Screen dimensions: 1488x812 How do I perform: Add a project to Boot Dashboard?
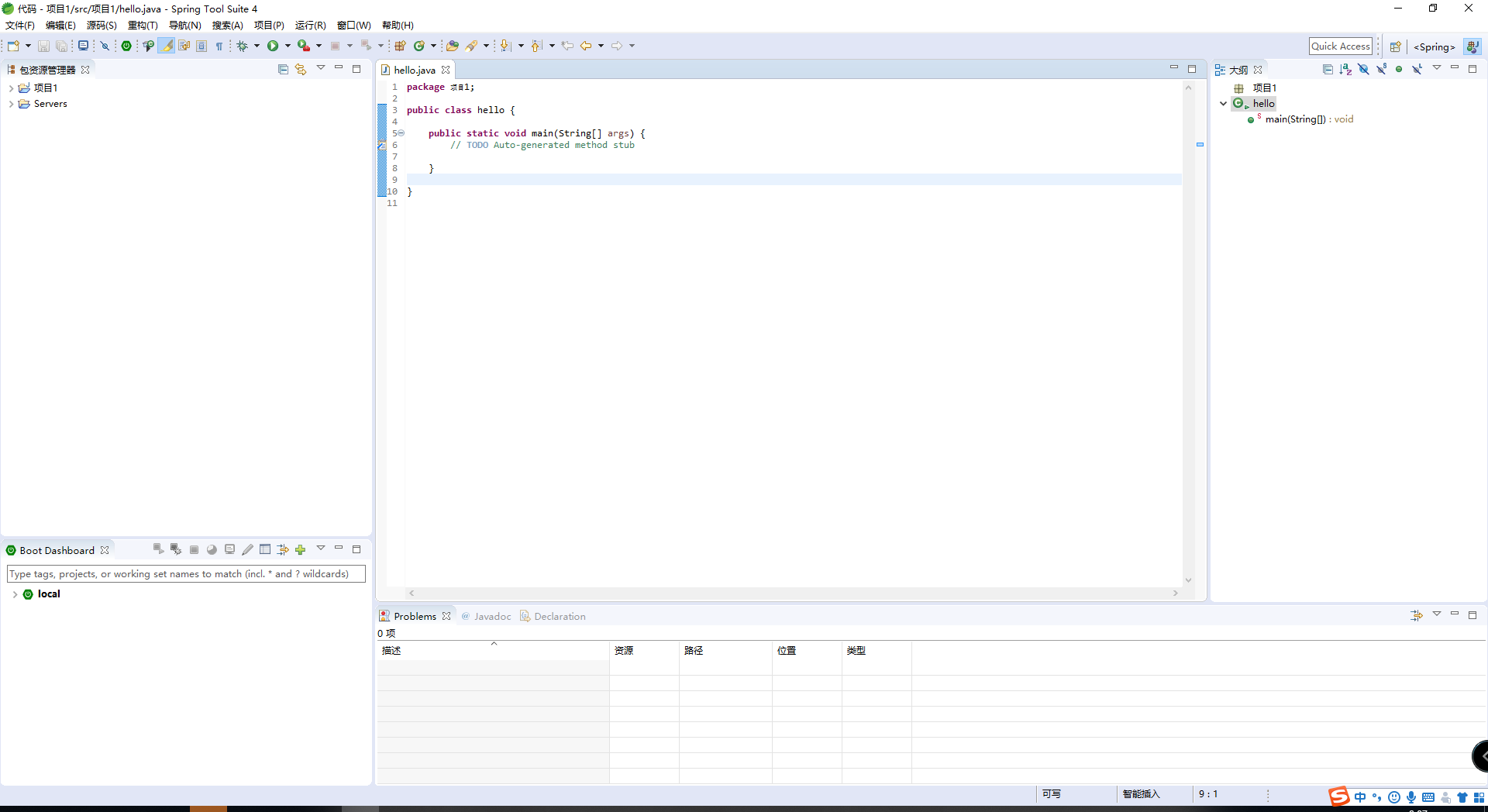299,549
